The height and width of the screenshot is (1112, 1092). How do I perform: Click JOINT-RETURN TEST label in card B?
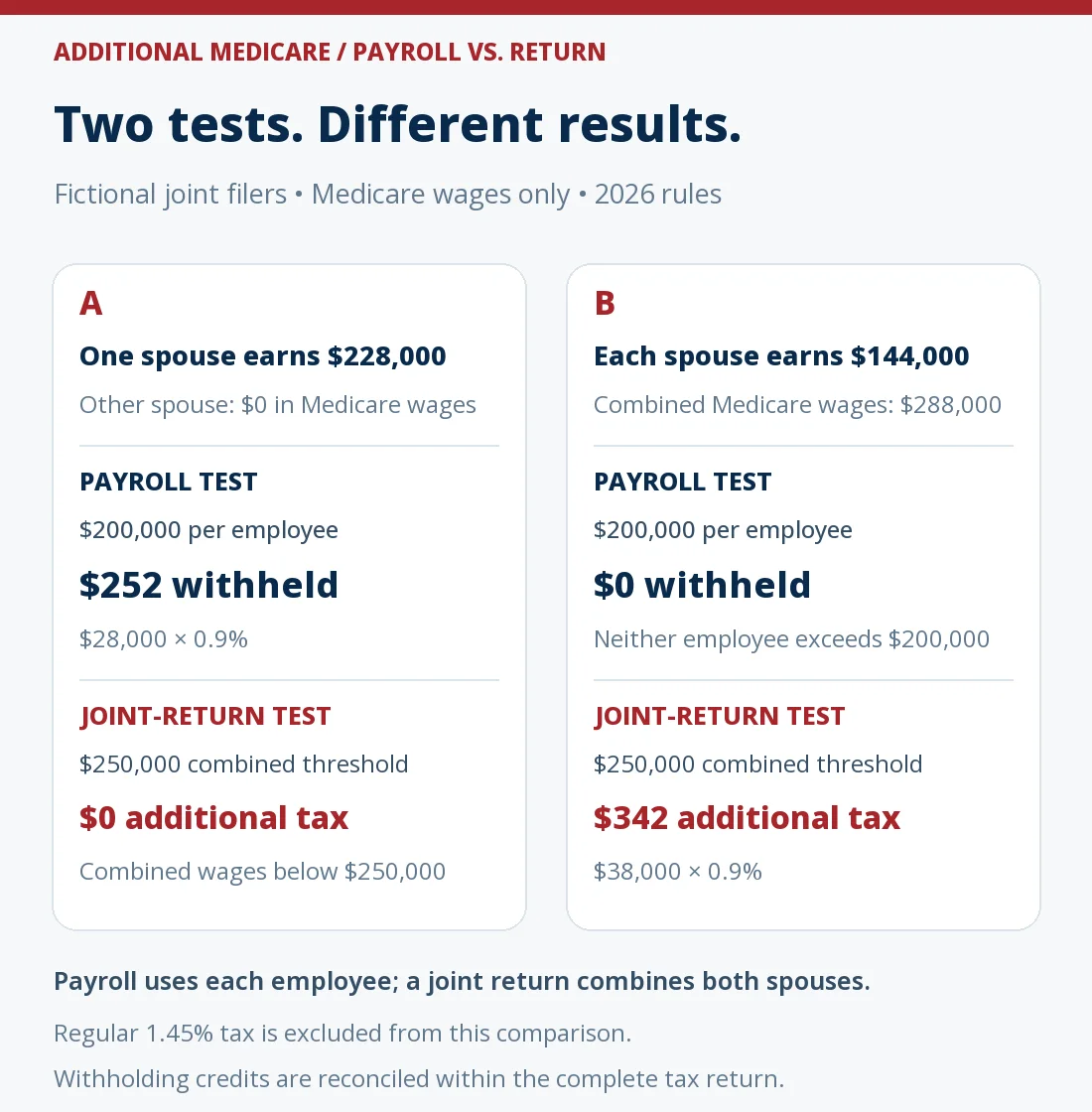(x=719, y=716)
